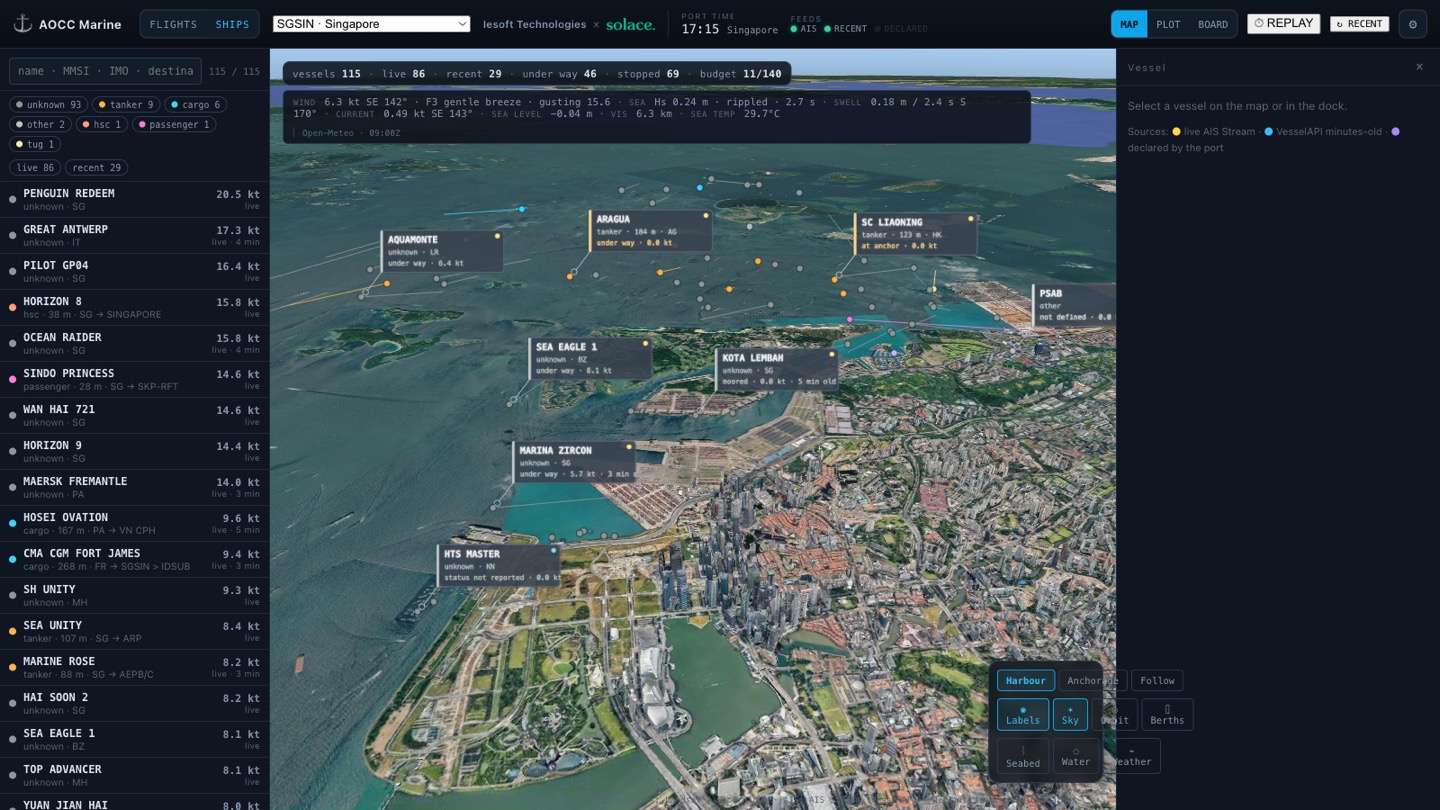Image resolution: width=1440 pixels, height=810 pixels.
Task: Toggle the Weather overlay
Action: pyautogui.click(x=1131, y=756)
